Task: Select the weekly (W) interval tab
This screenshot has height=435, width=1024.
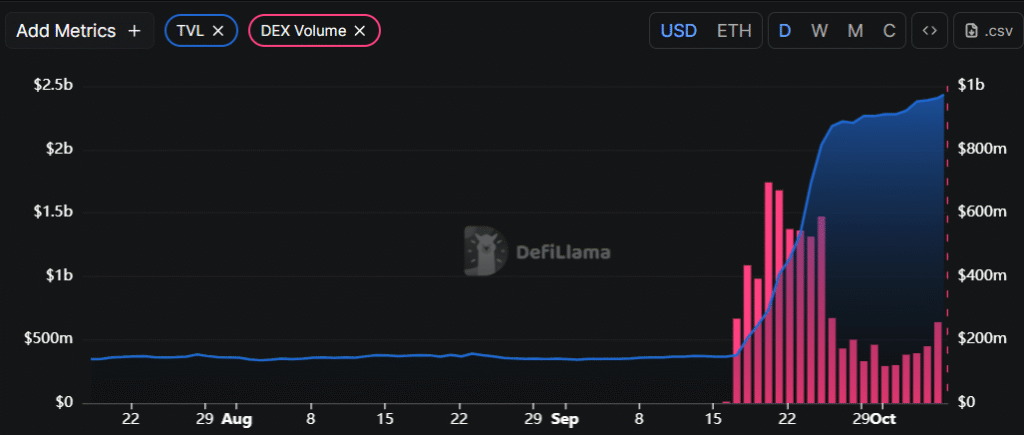Action: (x=819, y=31)
